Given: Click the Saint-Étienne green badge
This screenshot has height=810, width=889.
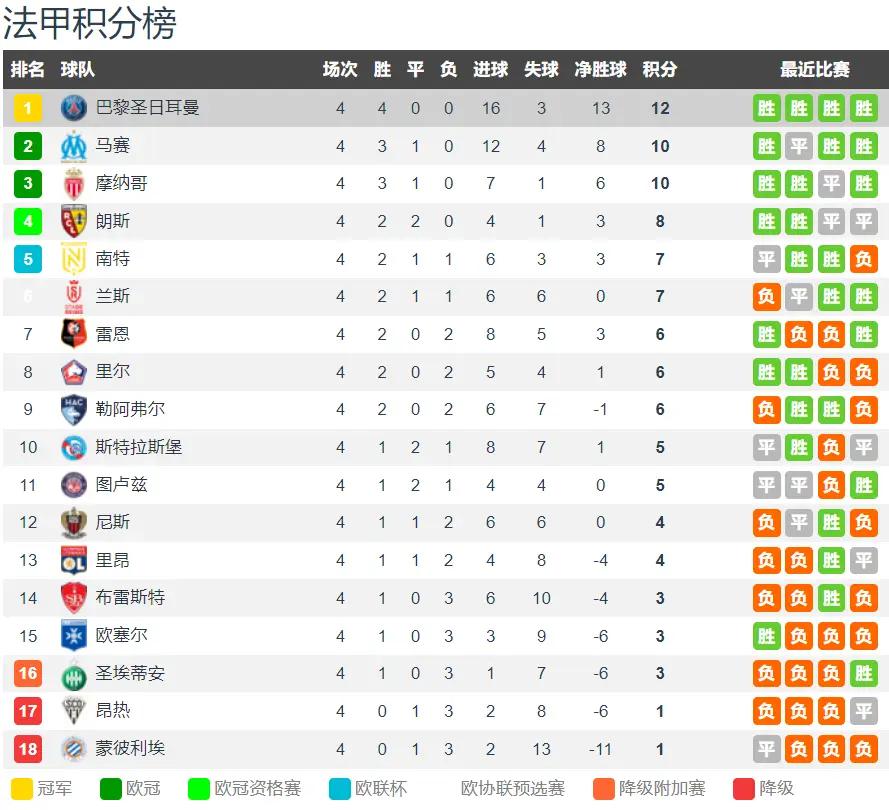Looking at the screenshot, I should (x=74, y=675).
